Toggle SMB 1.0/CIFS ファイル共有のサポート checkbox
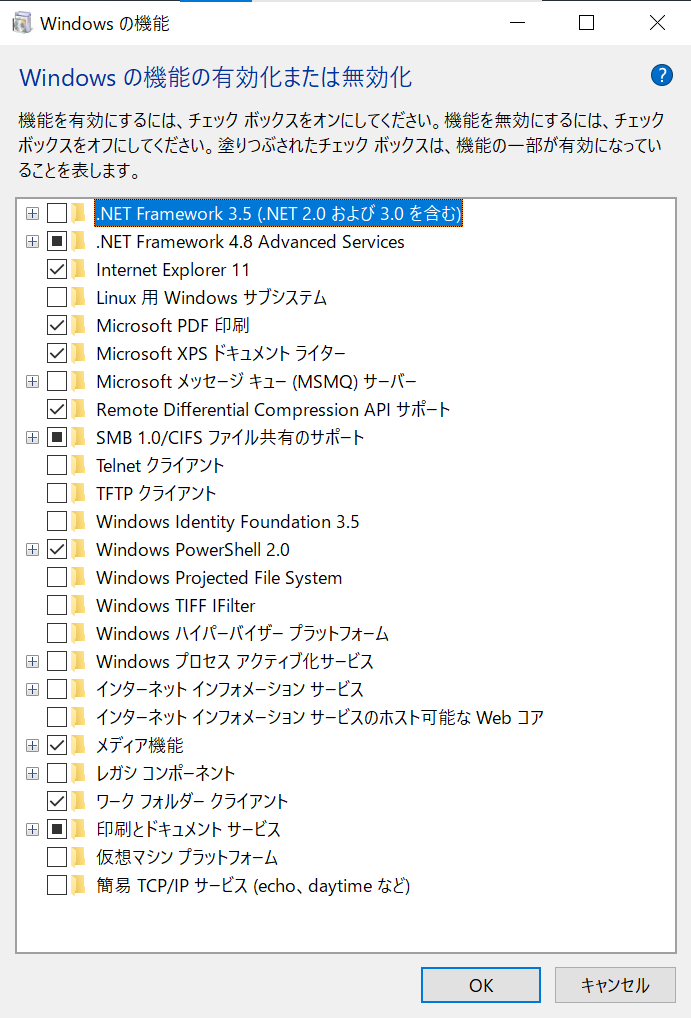This screenshot has width=691, height=1018. (x=57, y=437)
